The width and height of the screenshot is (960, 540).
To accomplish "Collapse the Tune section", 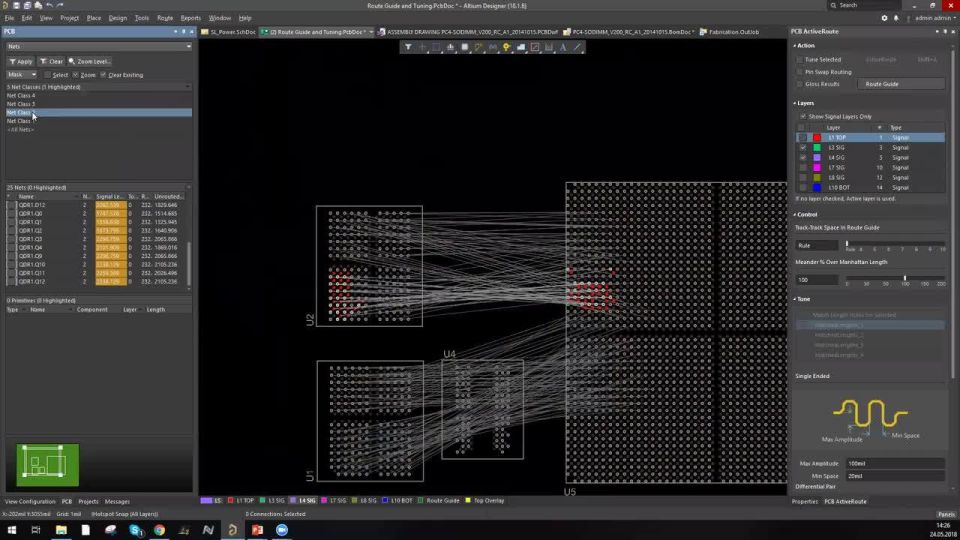I will point(795,299).
